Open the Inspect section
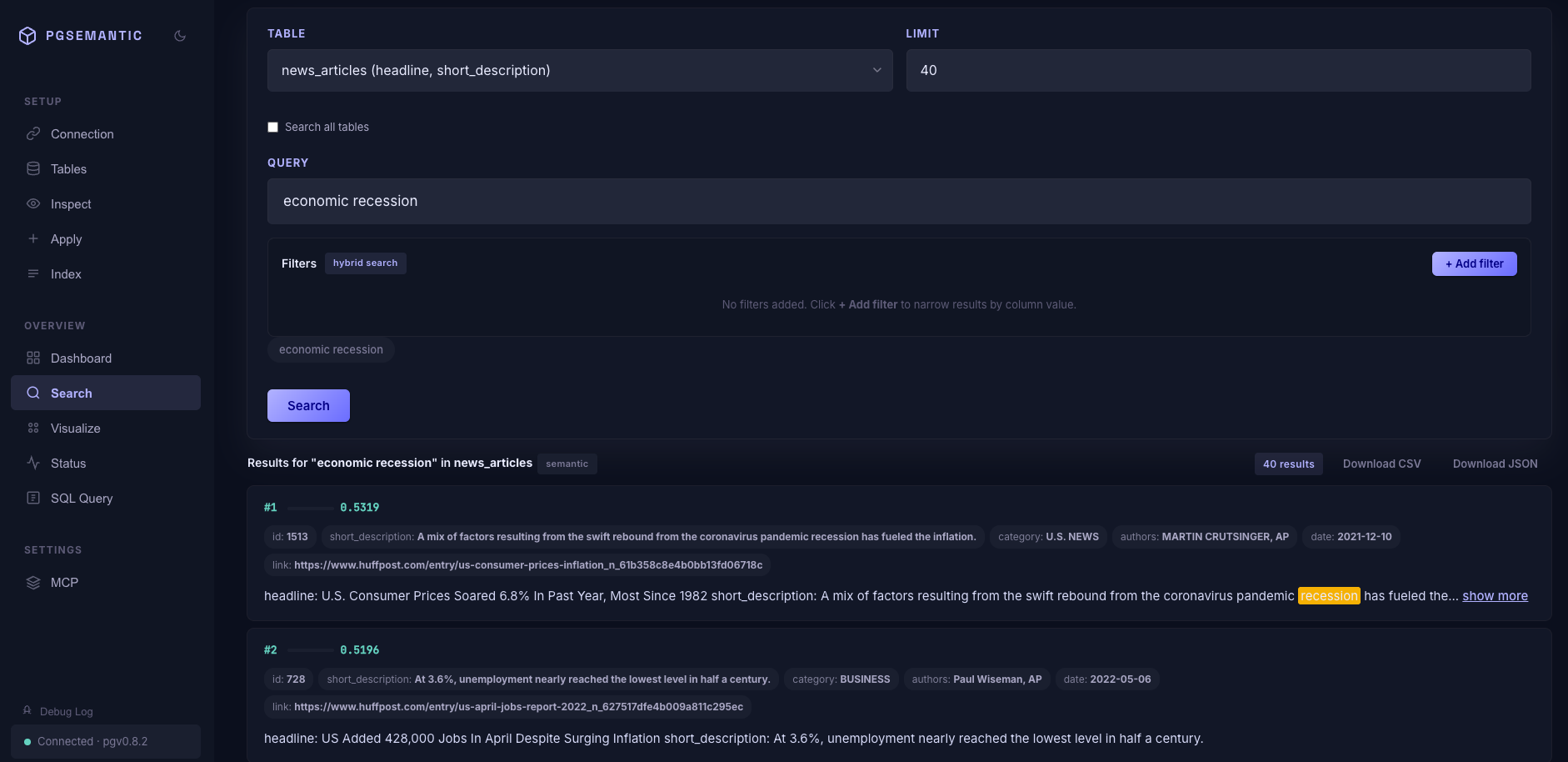 pos(71,203)
